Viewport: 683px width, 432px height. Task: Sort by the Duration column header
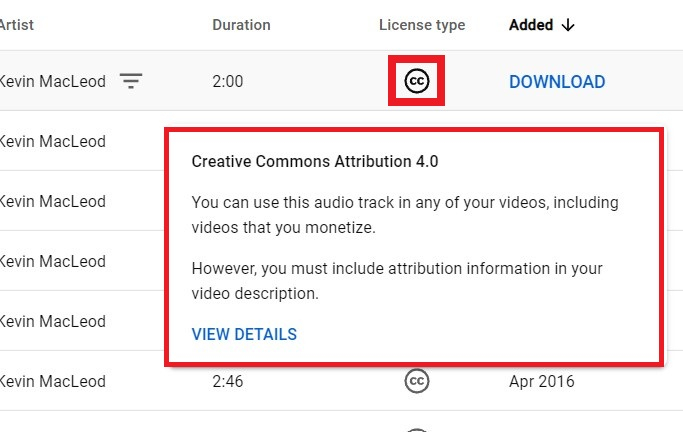[241, 25]
